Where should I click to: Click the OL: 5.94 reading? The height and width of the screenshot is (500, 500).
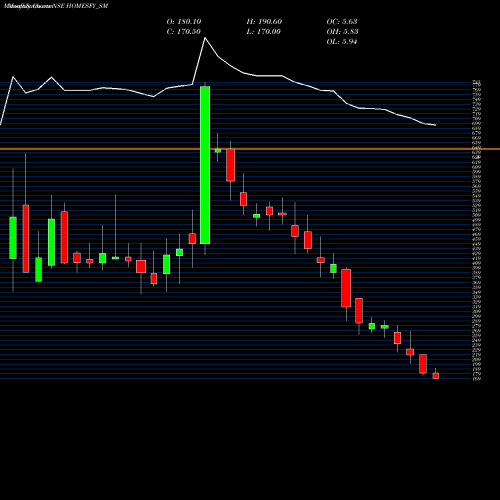[342, 42]
